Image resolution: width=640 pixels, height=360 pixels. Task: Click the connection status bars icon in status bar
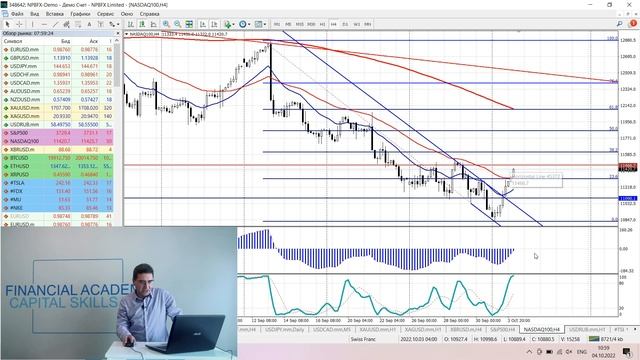593,339
